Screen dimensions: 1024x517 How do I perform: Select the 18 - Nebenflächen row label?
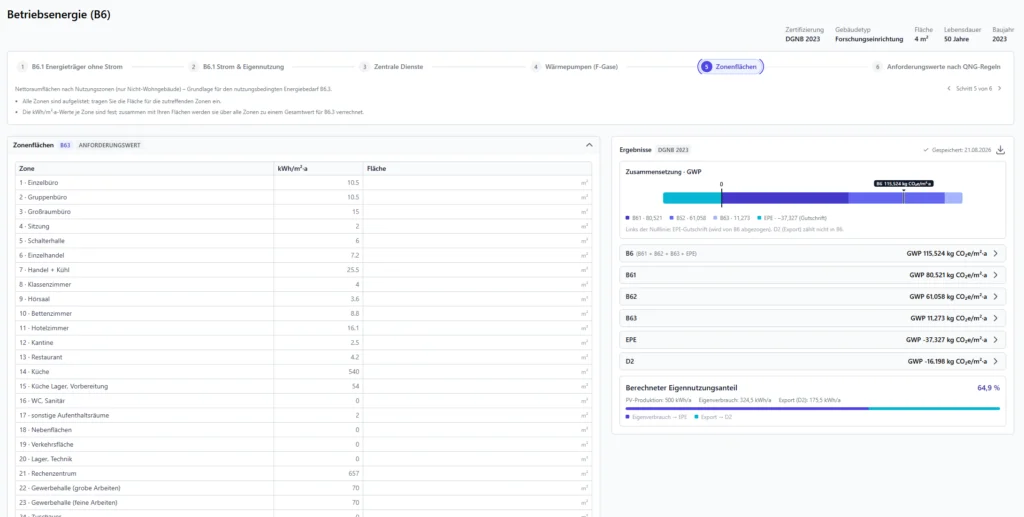click(45, 430)
